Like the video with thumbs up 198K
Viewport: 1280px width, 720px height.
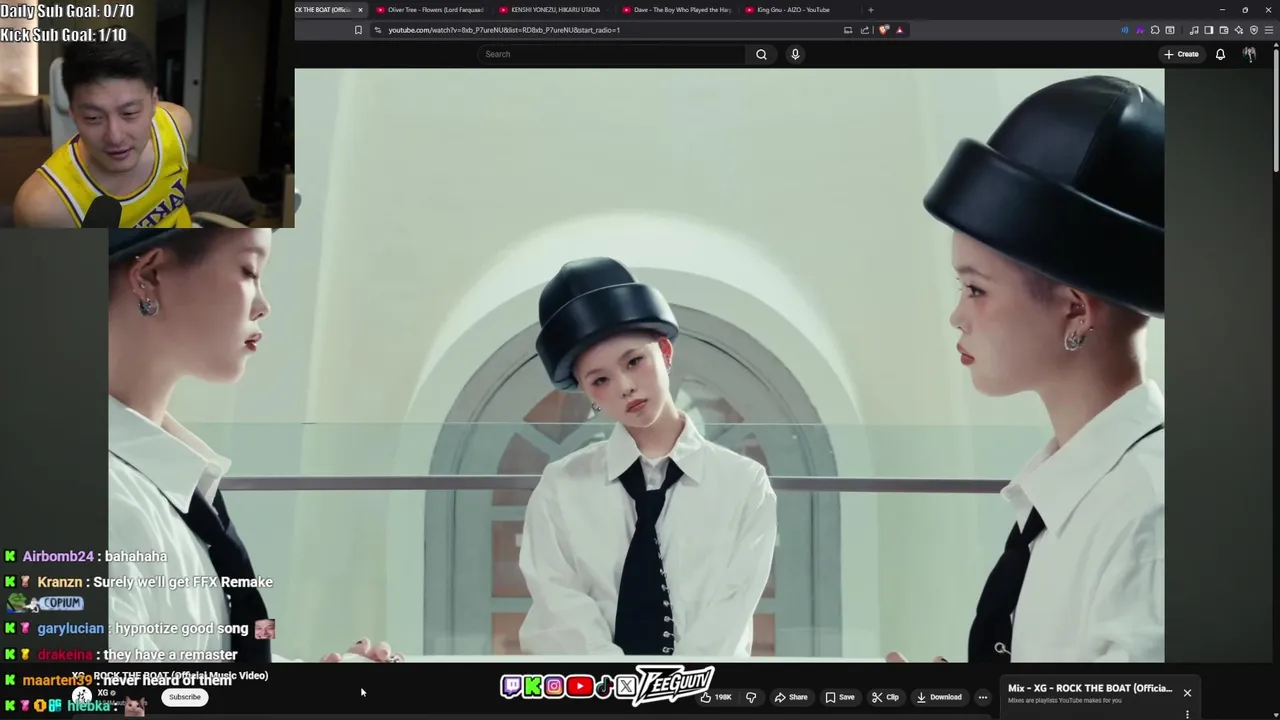click(x=716, y=697)
